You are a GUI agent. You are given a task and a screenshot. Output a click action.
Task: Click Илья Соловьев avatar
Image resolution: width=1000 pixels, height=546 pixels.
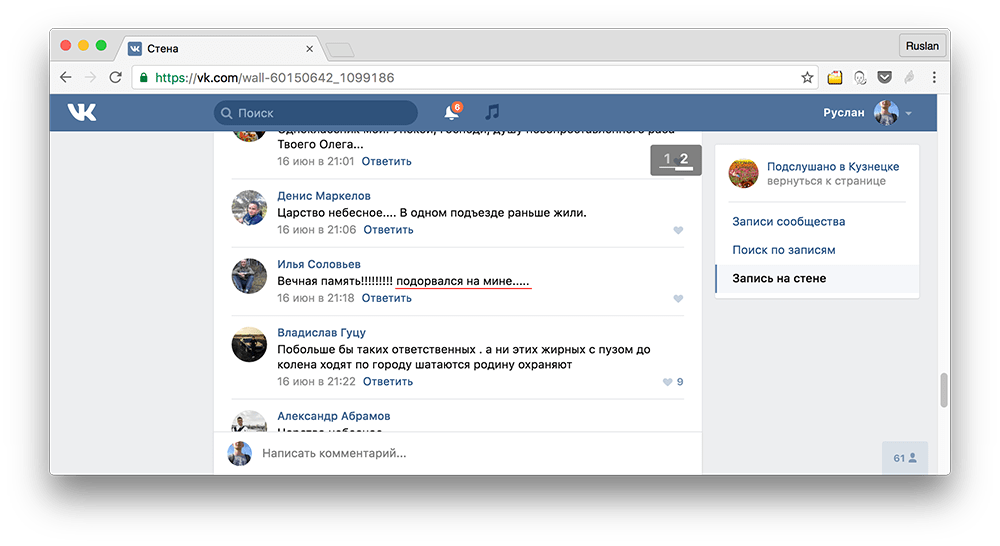pos(249,276)
